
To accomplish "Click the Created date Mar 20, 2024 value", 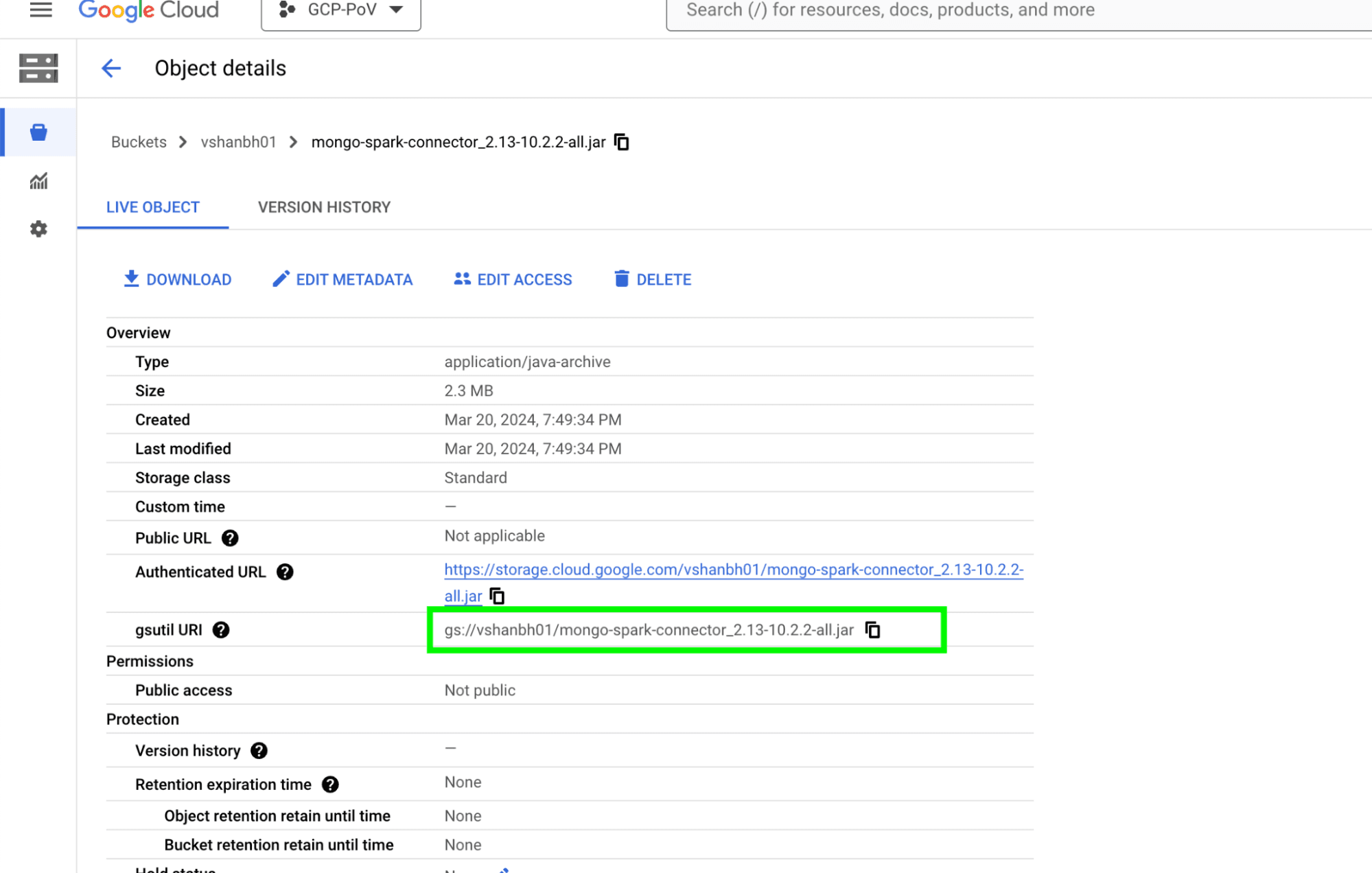I will [x=533, y=419].
